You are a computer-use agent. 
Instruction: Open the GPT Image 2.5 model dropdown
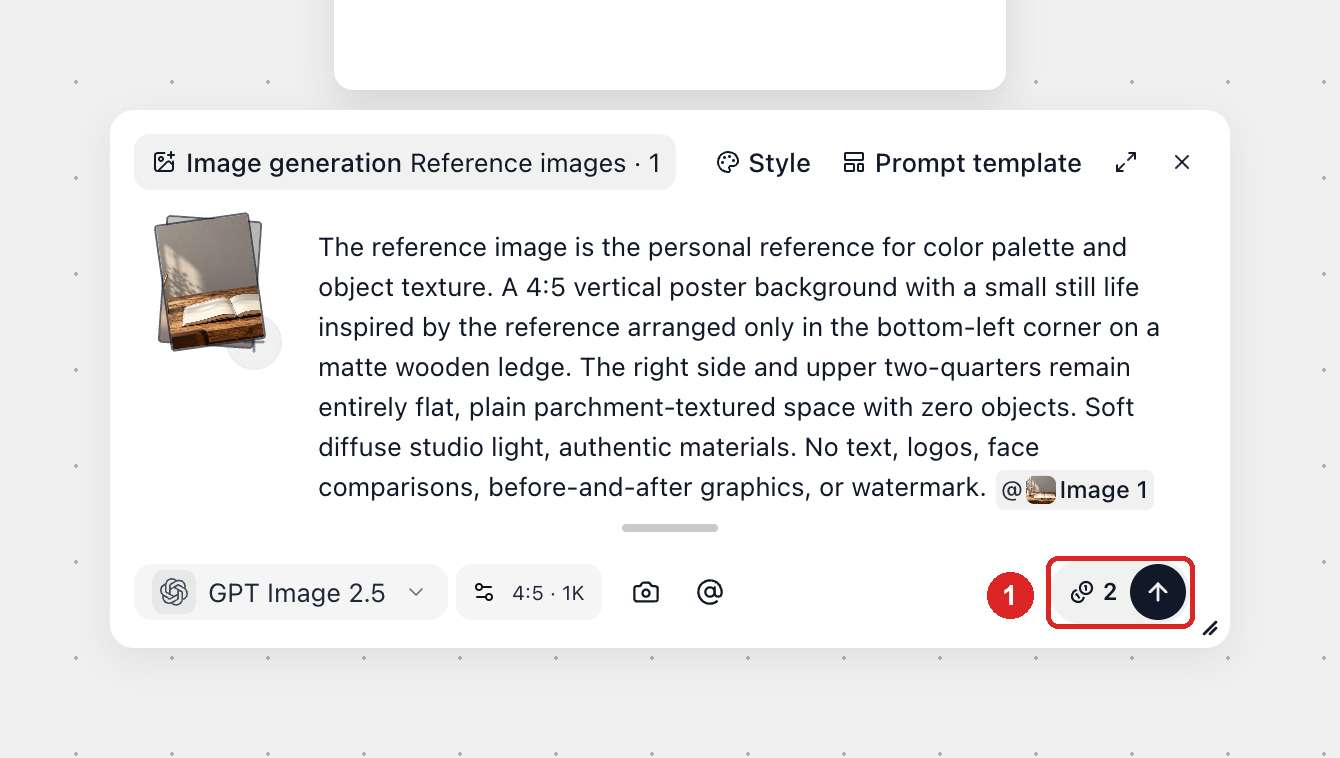coord(291,592)
